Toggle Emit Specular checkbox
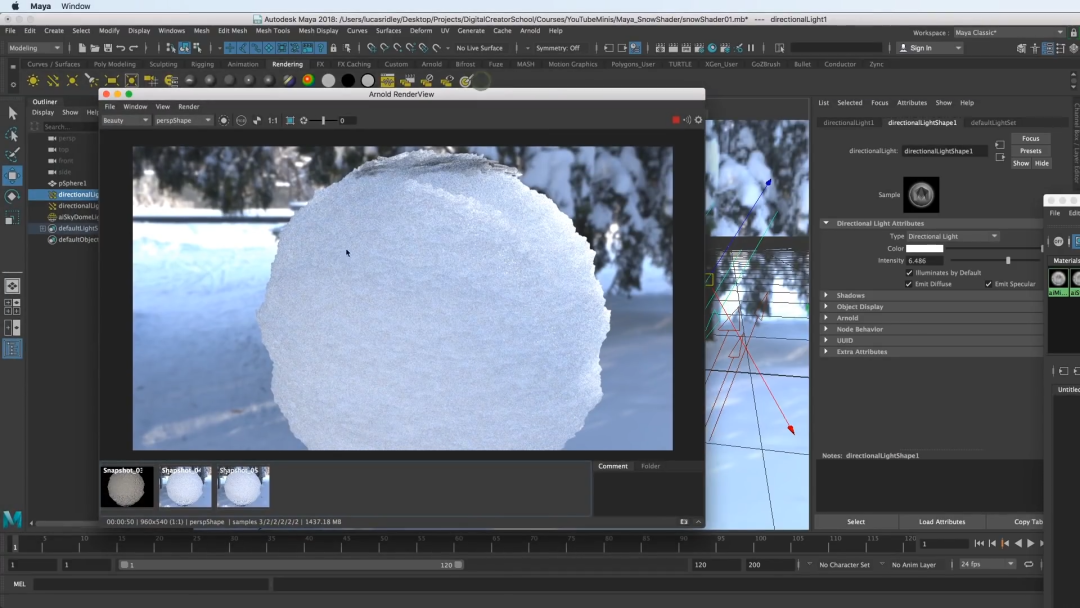The height and width of the screenshot is (608, 1080). (988, 284)
